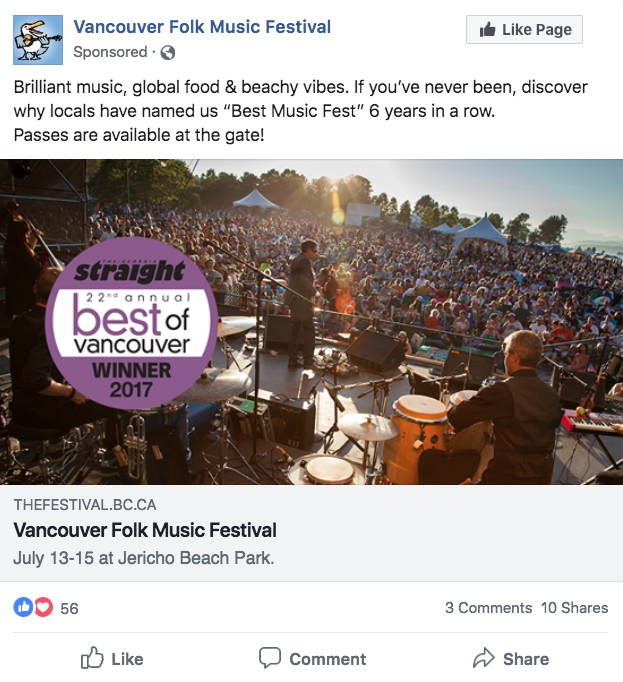
Task: Click the July 13-15 Jericho Beach Park description
Action: point(144,558)
